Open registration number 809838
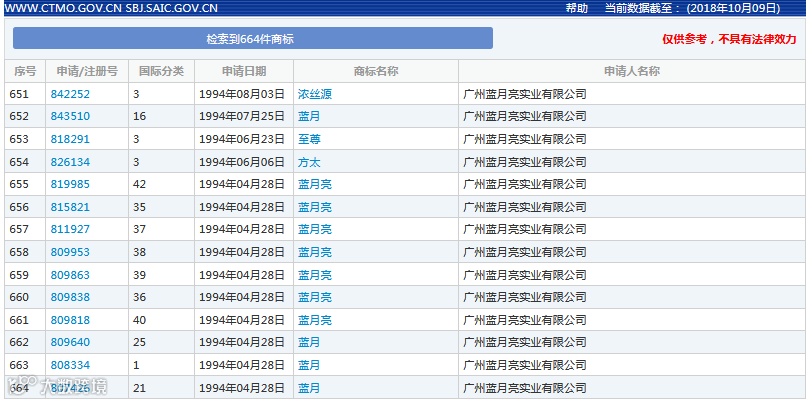 coord(70,297)
